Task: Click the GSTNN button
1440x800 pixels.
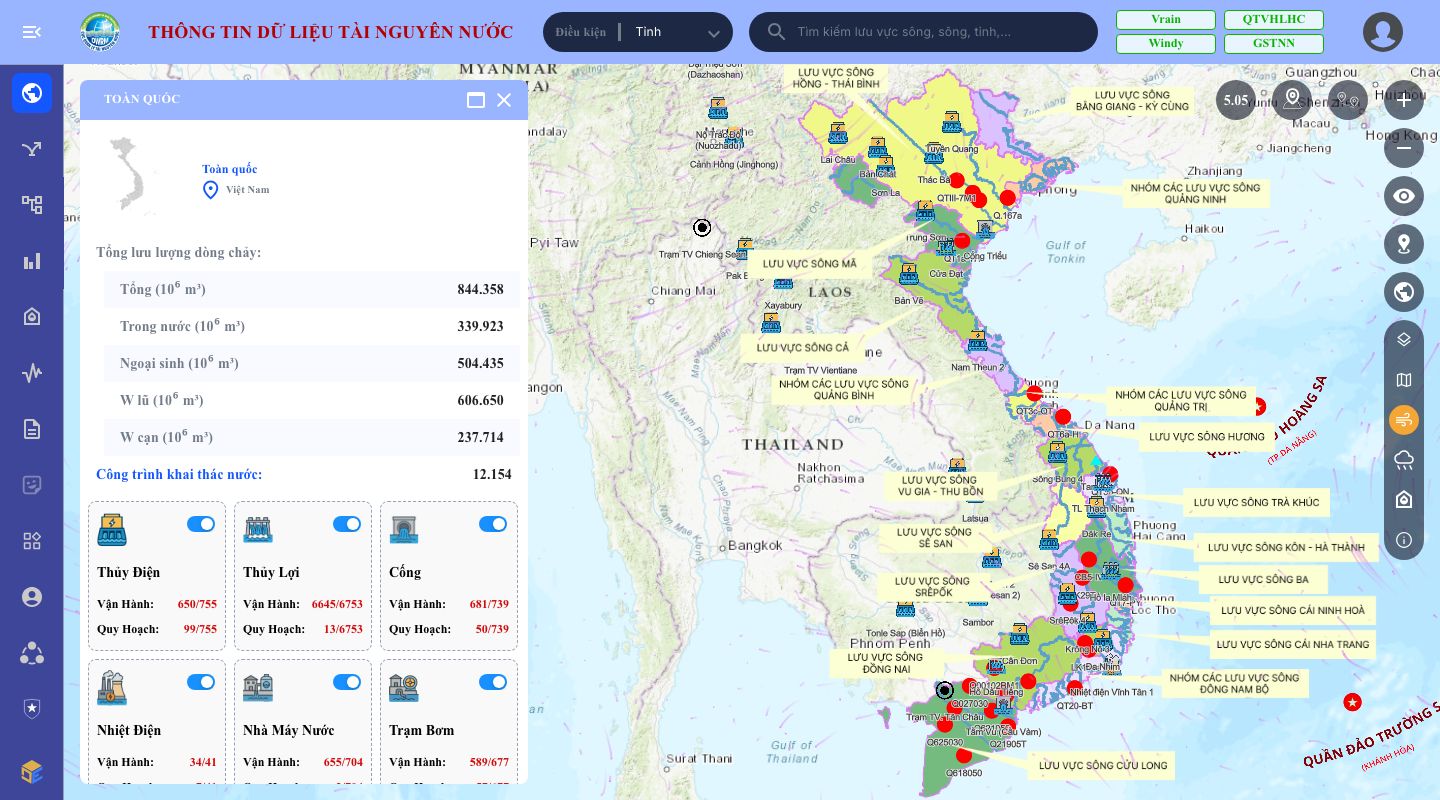Action: coord(1274,44)
